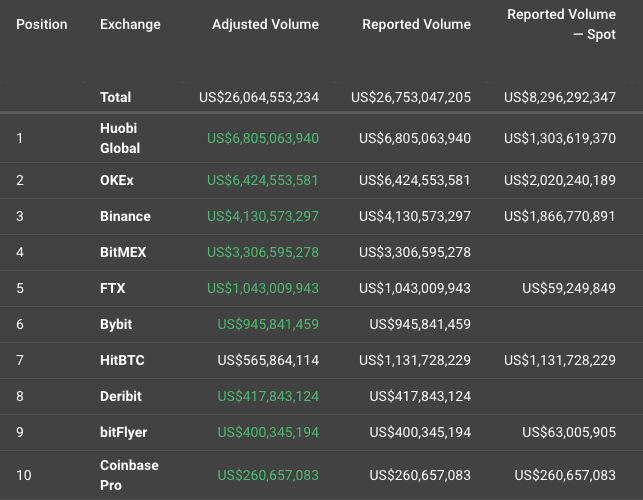Select OKEx spot volume US$2,020,240,189
643x500 pixels.
(560, 180)
